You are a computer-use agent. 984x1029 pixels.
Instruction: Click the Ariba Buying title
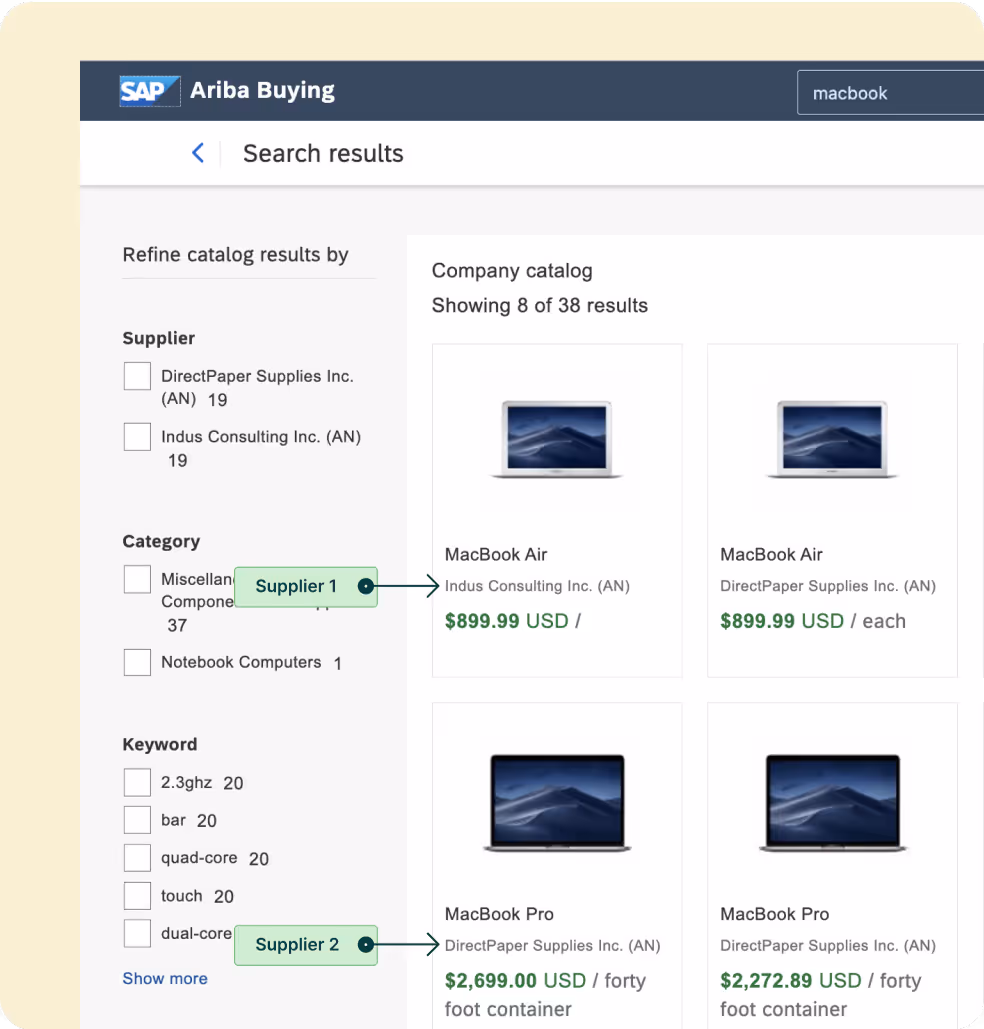pos(263,90)
